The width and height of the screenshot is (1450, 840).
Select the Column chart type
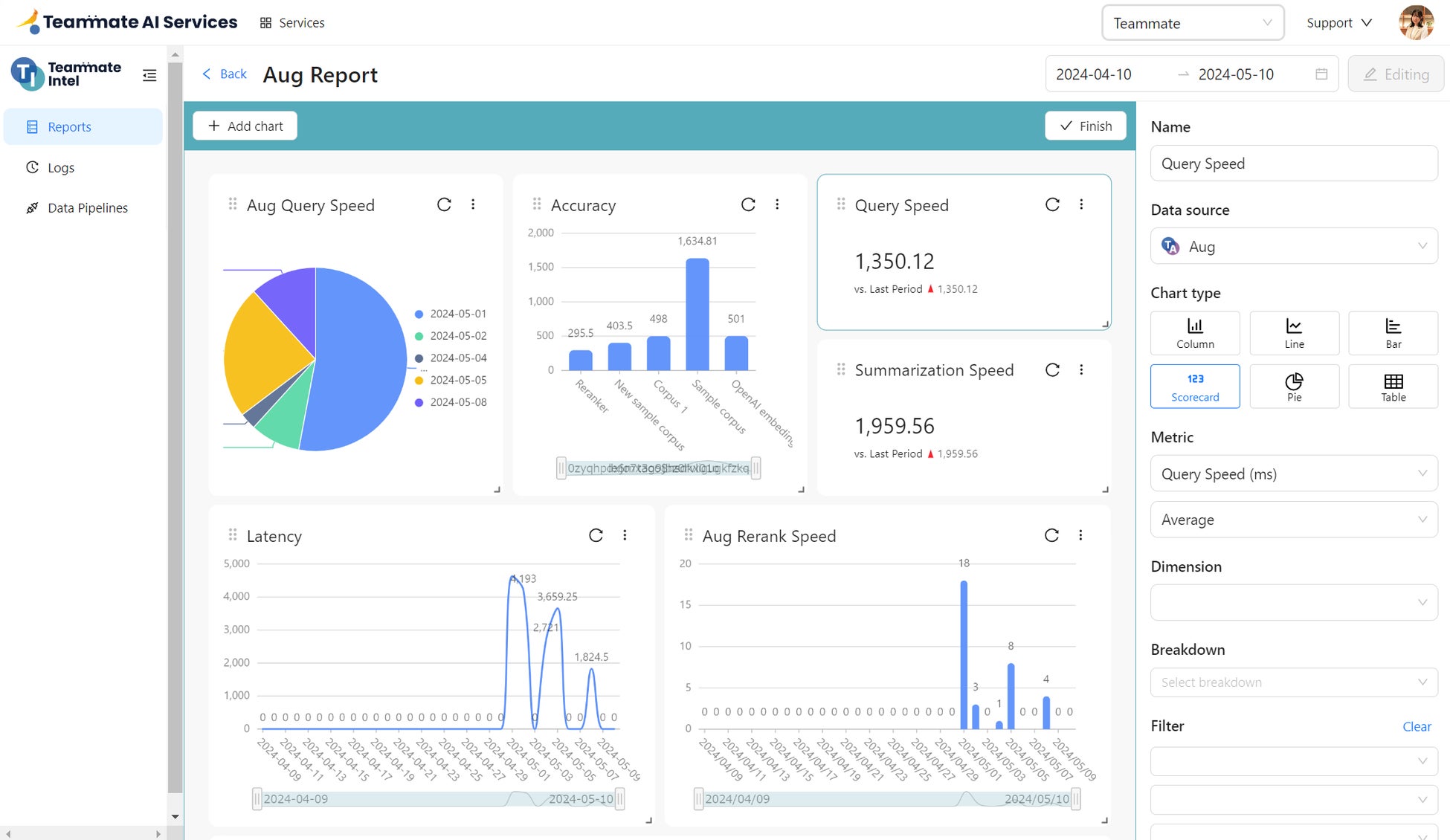[1195, 333]
